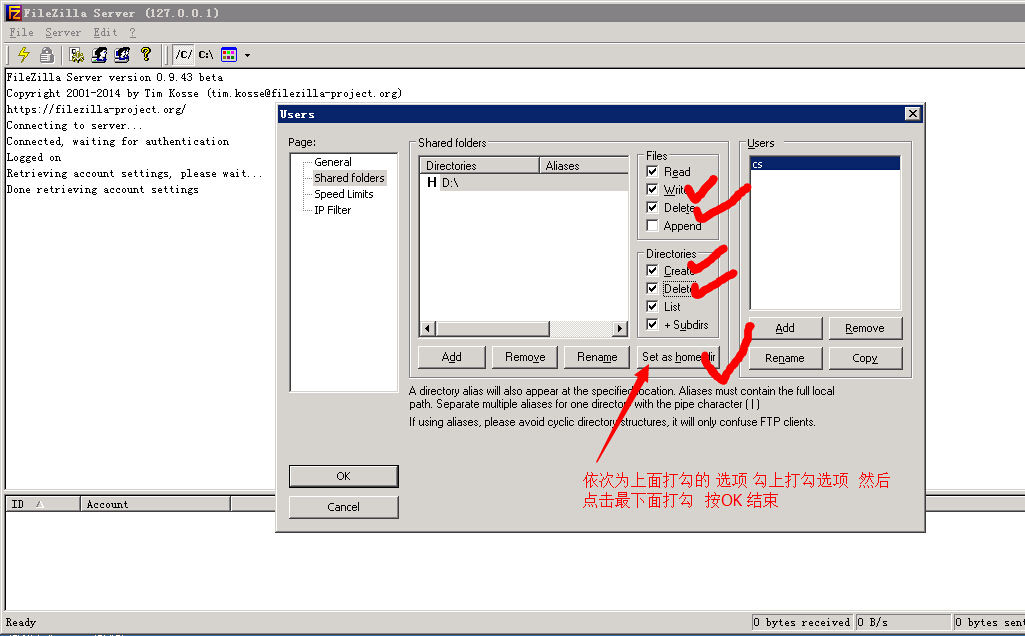The width and height of the screenshot is (1025, 636).
Task: Click Remove under Shared folders
Action: (x=525, y=357)
